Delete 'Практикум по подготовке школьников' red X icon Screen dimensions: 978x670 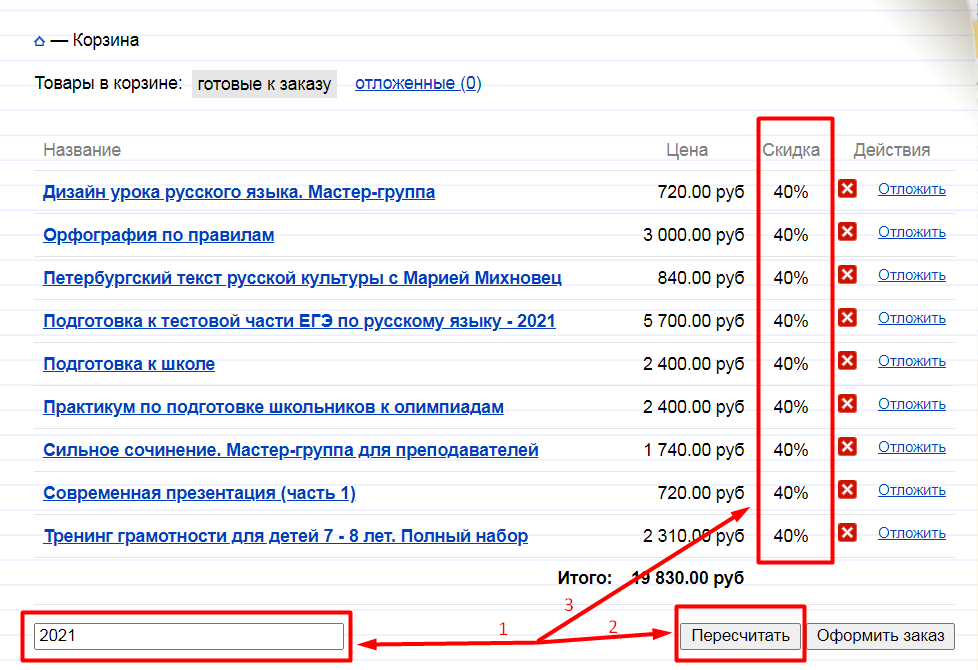click(x=847, y=404)
